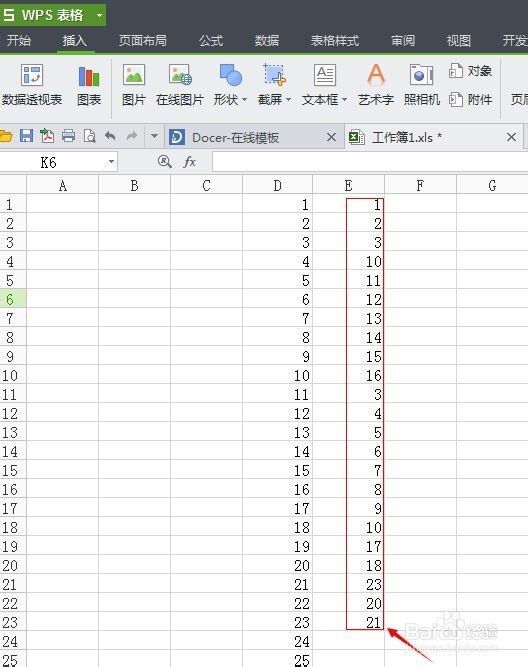Screen dimensions: 528x667
Task: Expand the 截屏 dropdown arrow
Action: [x=289, y=100]
